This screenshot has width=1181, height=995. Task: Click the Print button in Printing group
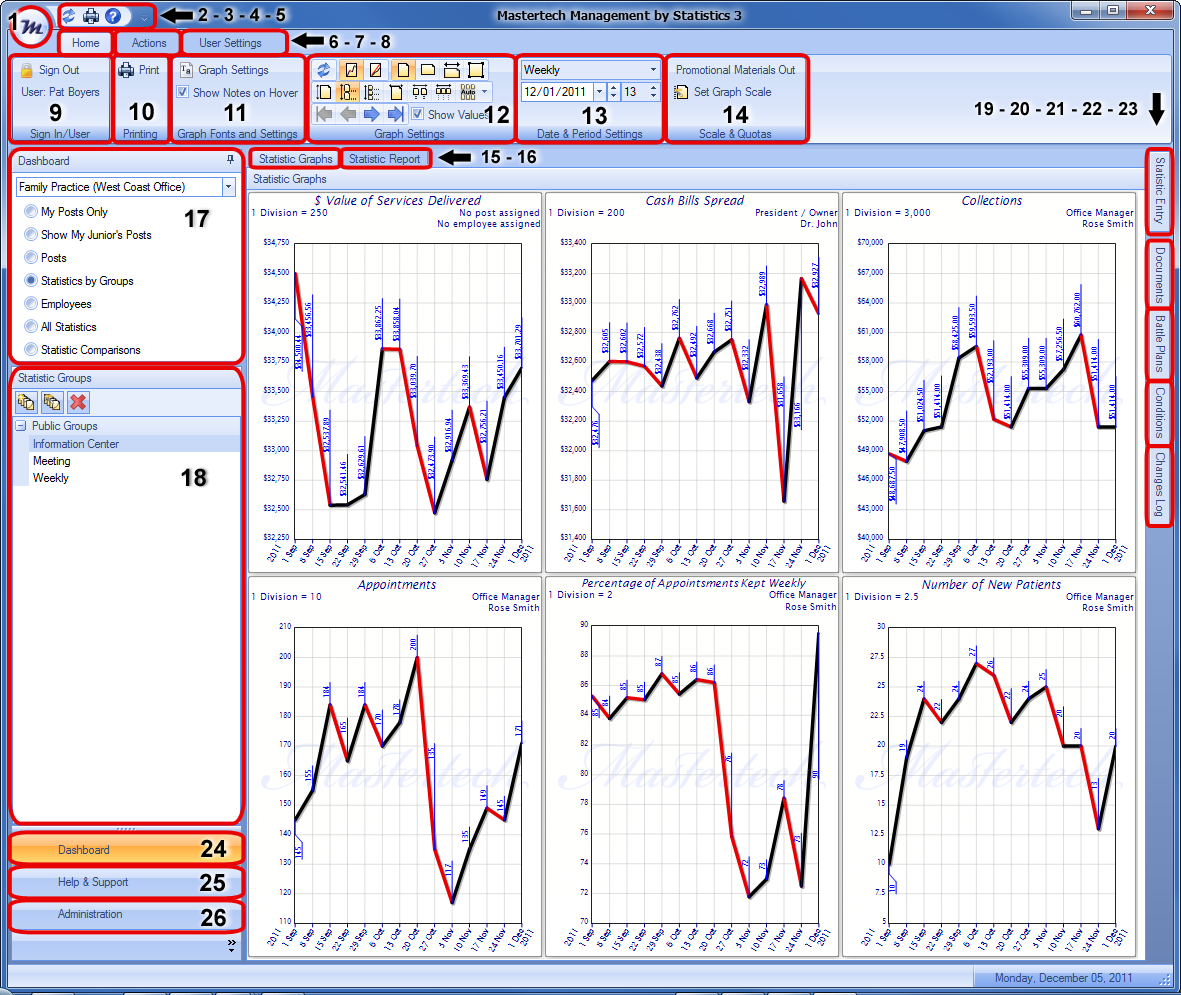point(139,70)
